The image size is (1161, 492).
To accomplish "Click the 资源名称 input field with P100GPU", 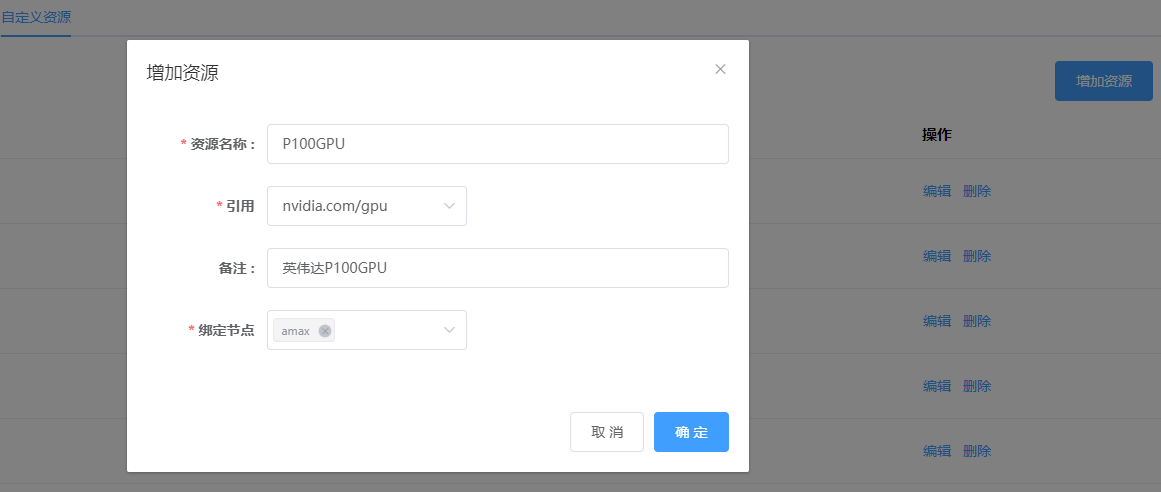I will (498, 144).
